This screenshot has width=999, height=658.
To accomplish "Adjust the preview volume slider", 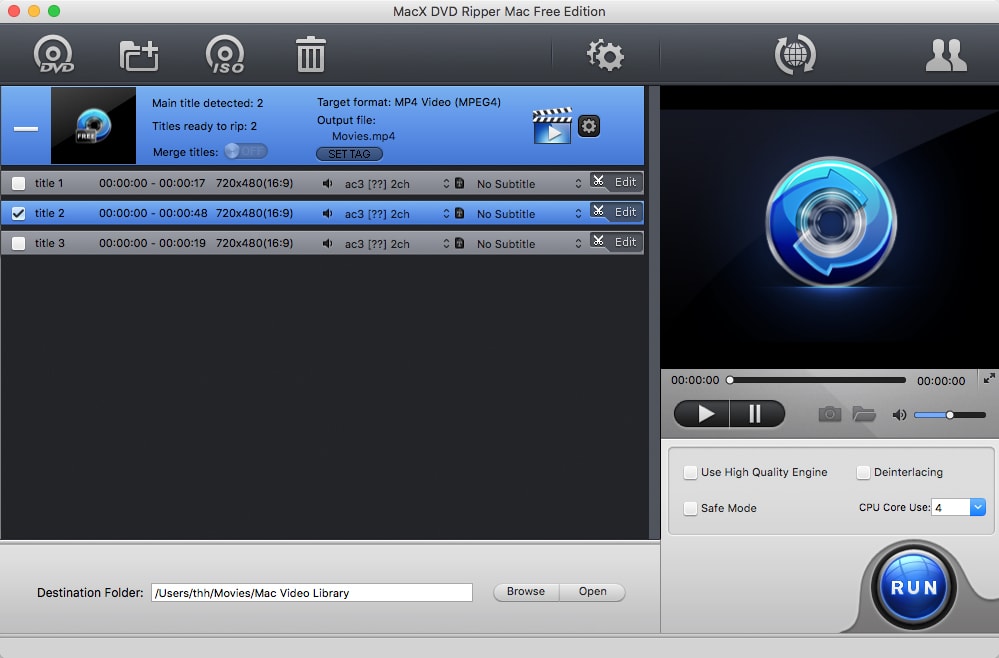I will click(948, 415).
